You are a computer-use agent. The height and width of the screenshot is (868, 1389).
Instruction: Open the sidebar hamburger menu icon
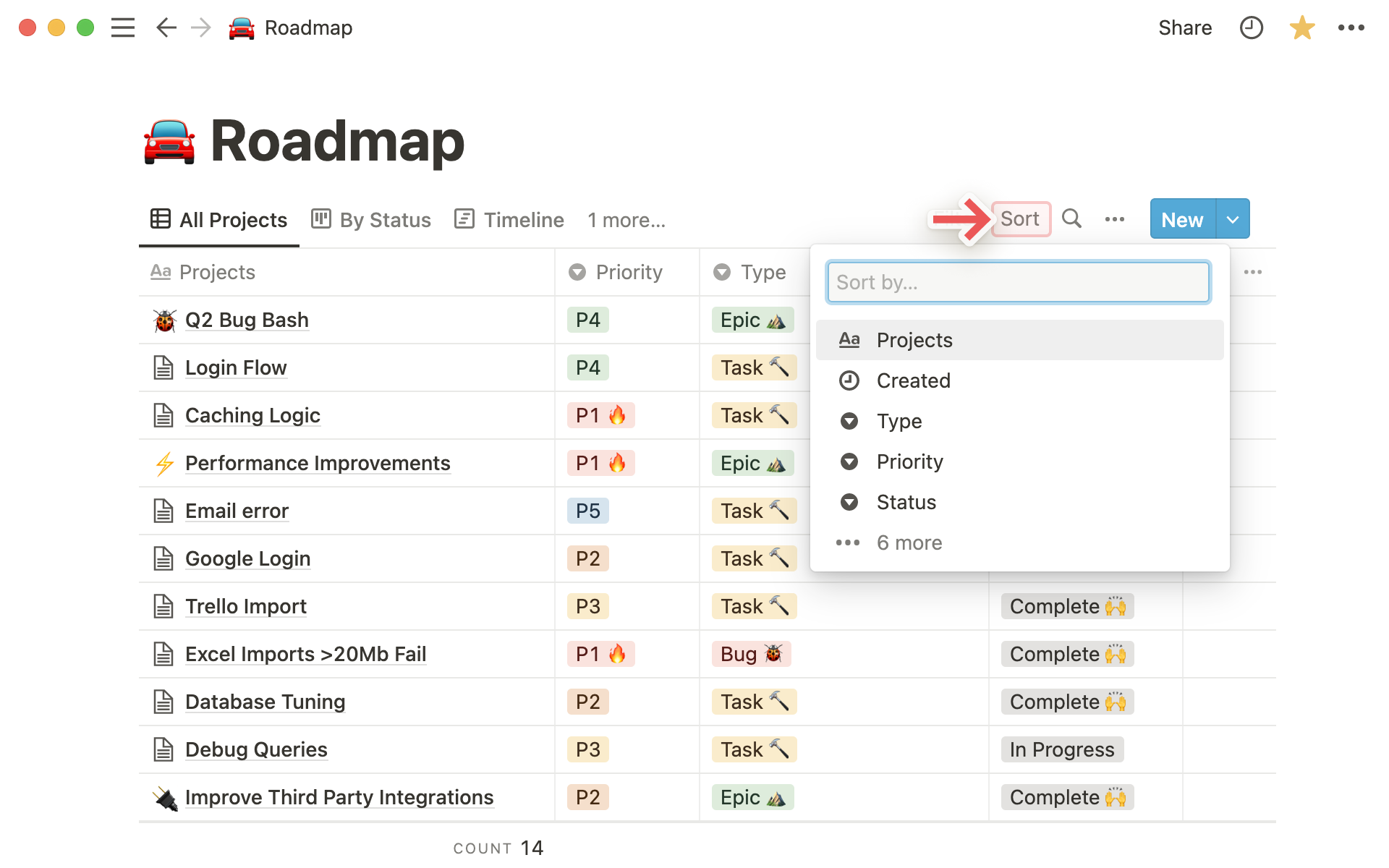[x=123, y=27]
